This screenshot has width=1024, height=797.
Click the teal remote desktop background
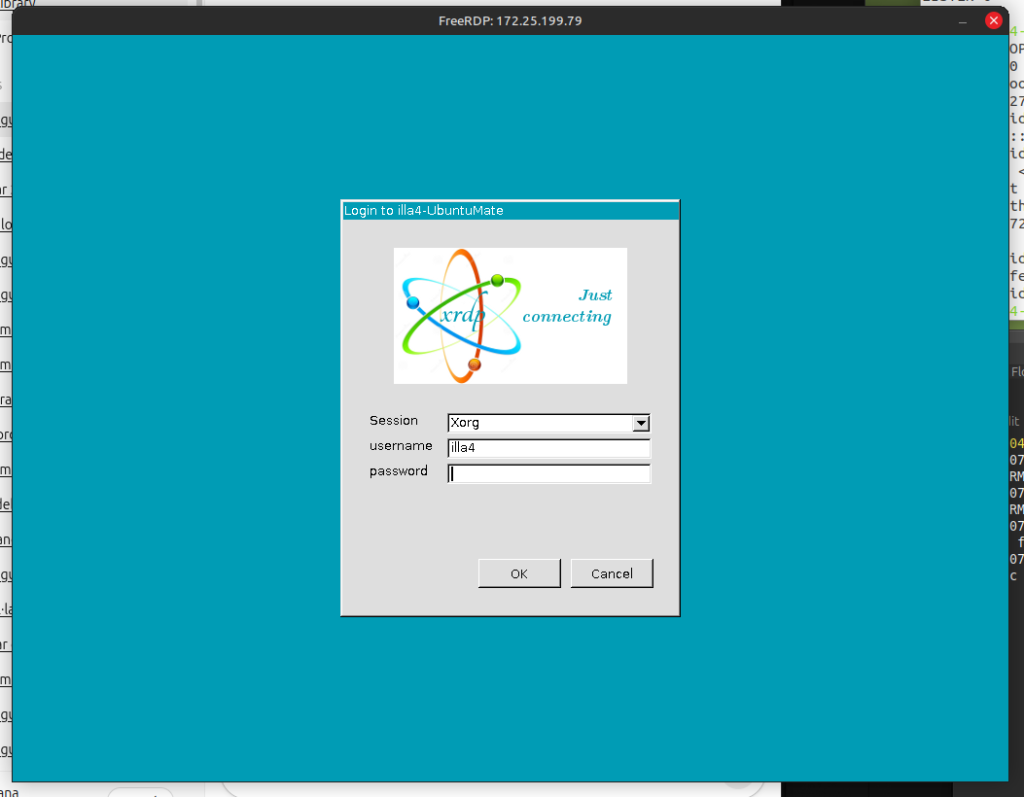click(x=180, y=400)
